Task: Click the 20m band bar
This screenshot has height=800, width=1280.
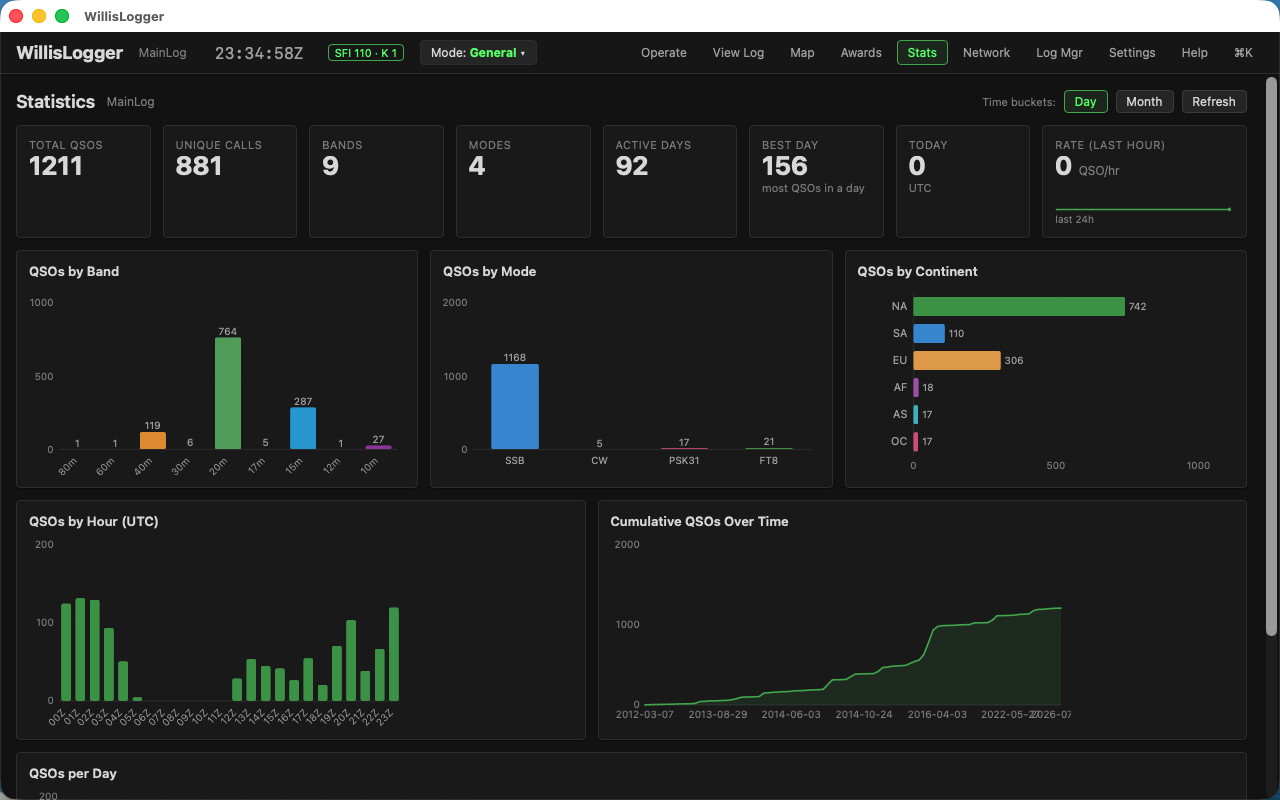Action: coord(228,393)
